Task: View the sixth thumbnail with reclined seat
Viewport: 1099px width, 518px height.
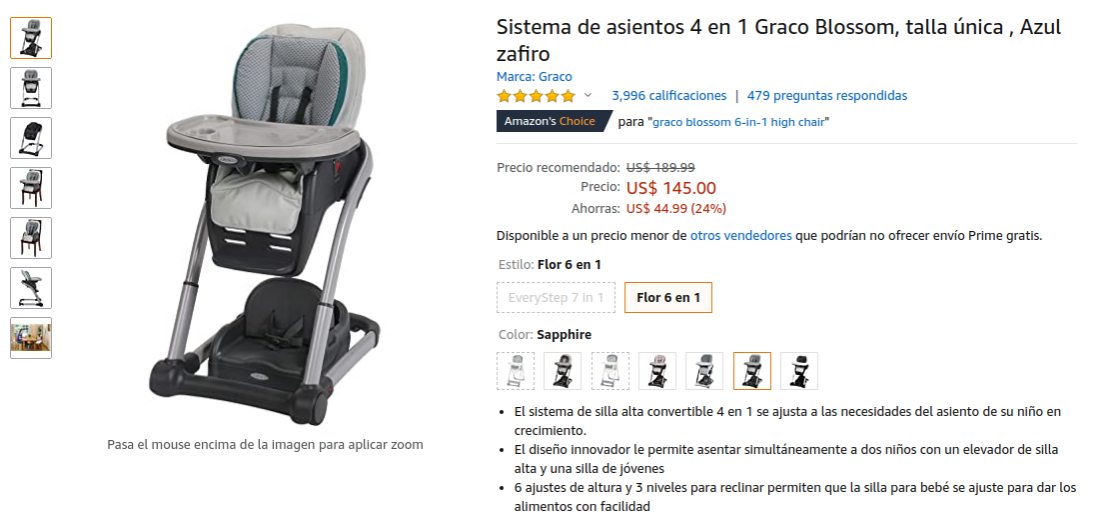Action: tap(31, 288)
